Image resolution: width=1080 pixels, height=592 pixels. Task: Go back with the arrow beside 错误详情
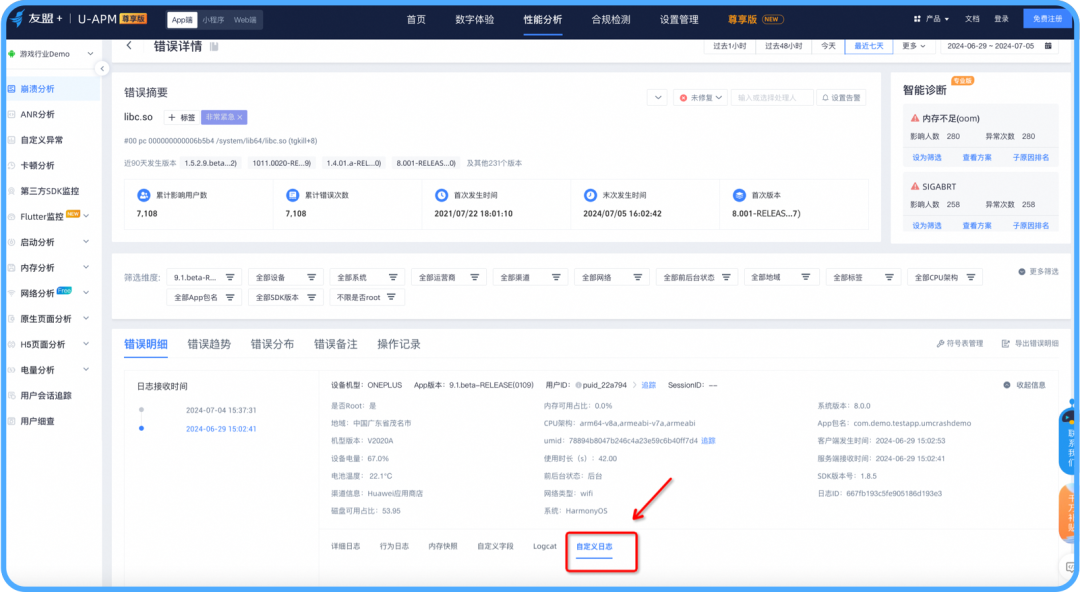129,46
